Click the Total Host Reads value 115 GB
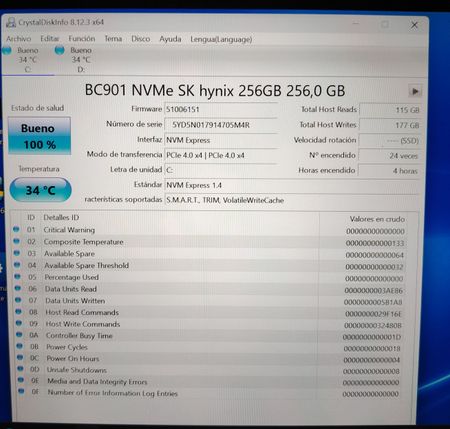450x429 pixels. click(390, 110)
